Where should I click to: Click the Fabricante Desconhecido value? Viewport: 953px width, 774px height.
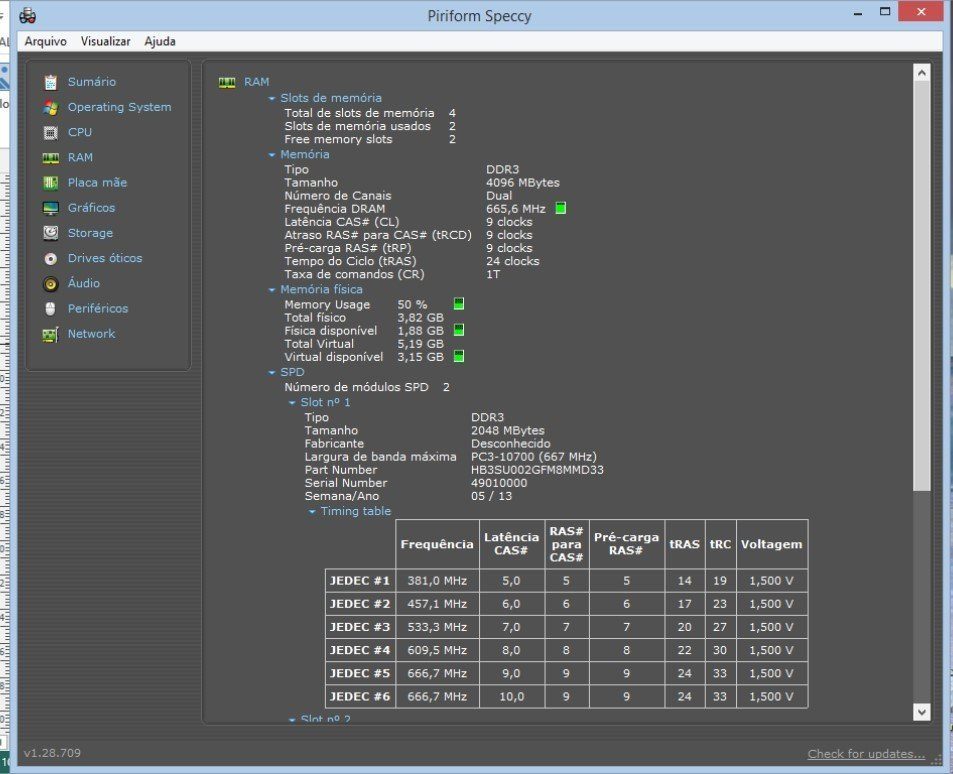point(511,444)
